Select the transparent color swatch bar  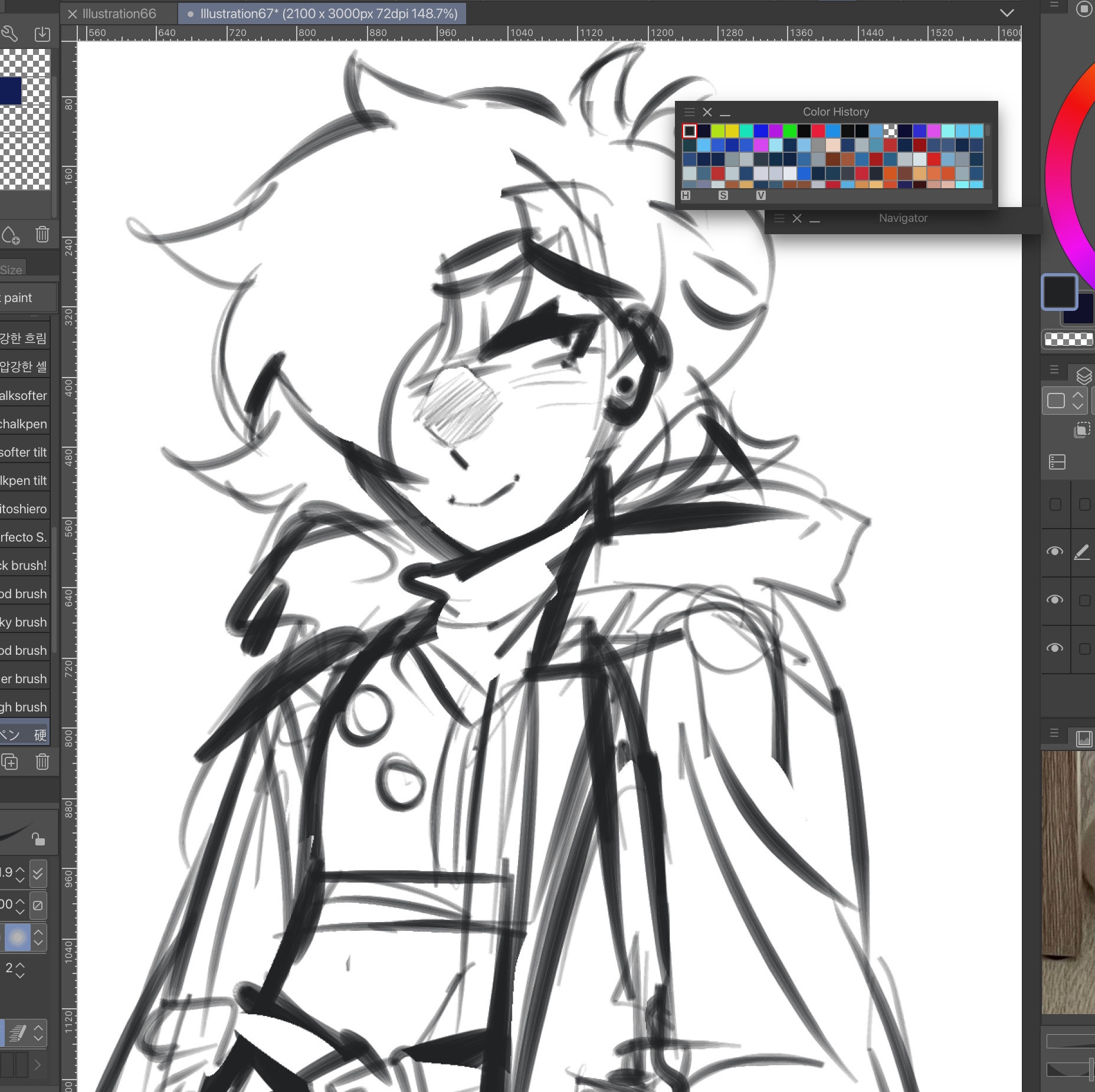[x=1068, y=339]
